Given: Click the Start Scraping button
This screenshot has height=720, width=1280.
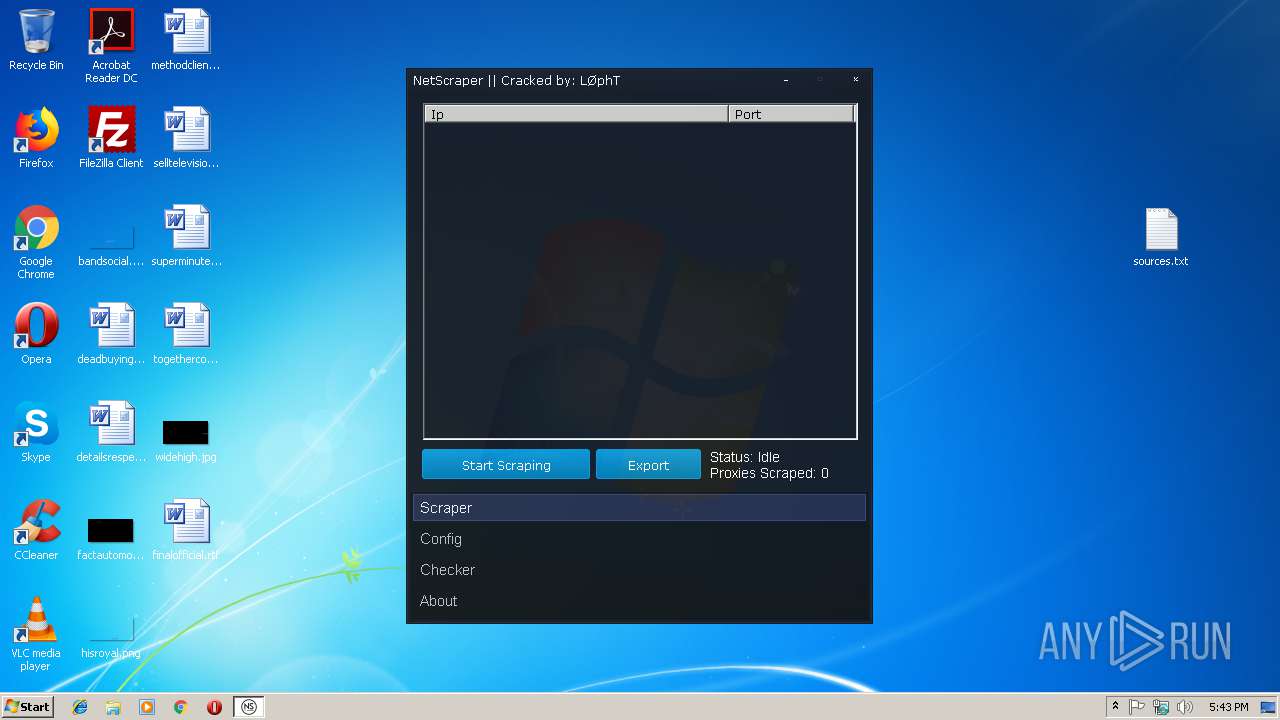Looking at the screenshot, I should click(506, 465).
